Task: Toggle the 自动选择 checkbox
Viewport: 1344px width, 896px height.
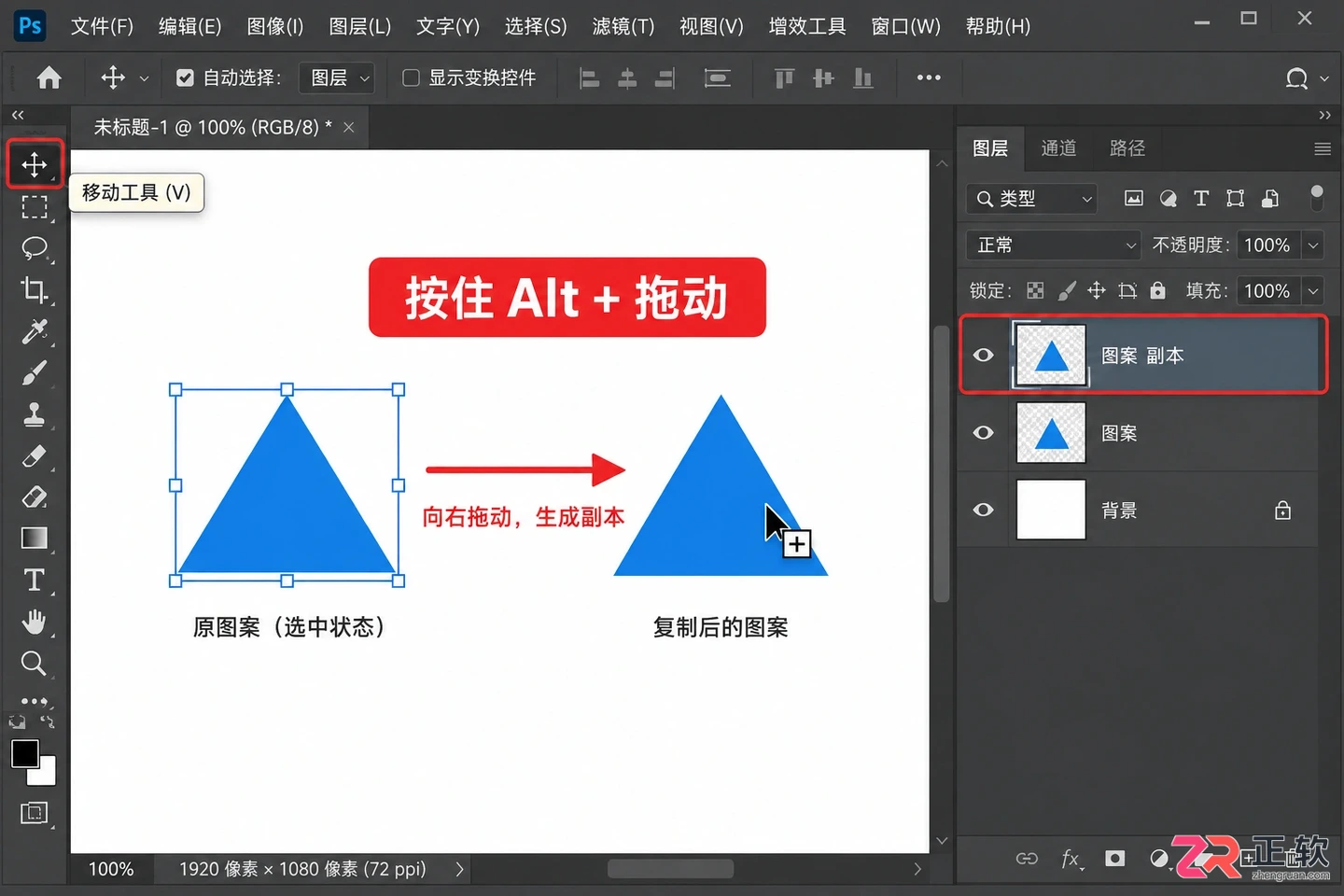Action: click(185, 78)
